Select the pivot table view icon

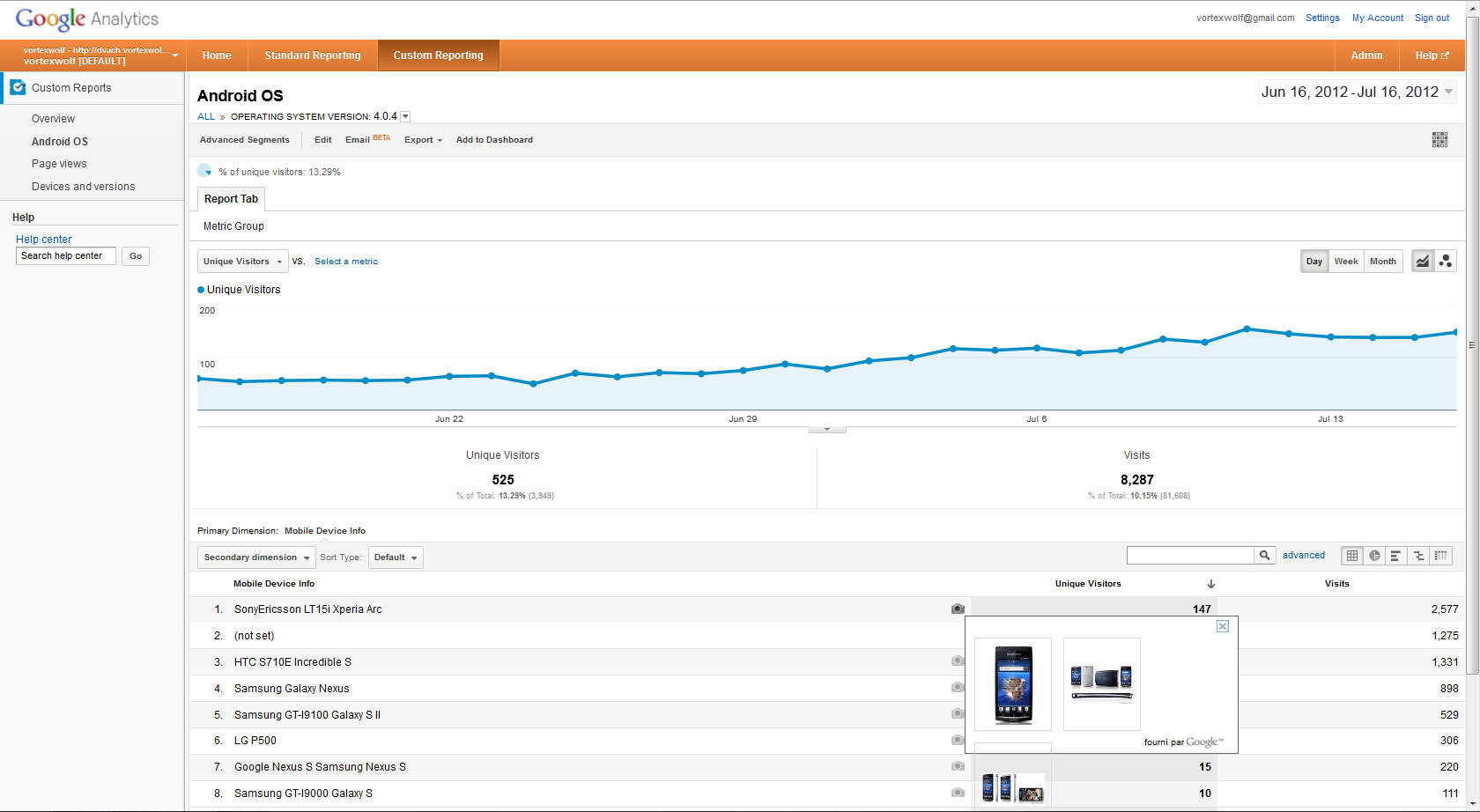tap(1440, 556)
